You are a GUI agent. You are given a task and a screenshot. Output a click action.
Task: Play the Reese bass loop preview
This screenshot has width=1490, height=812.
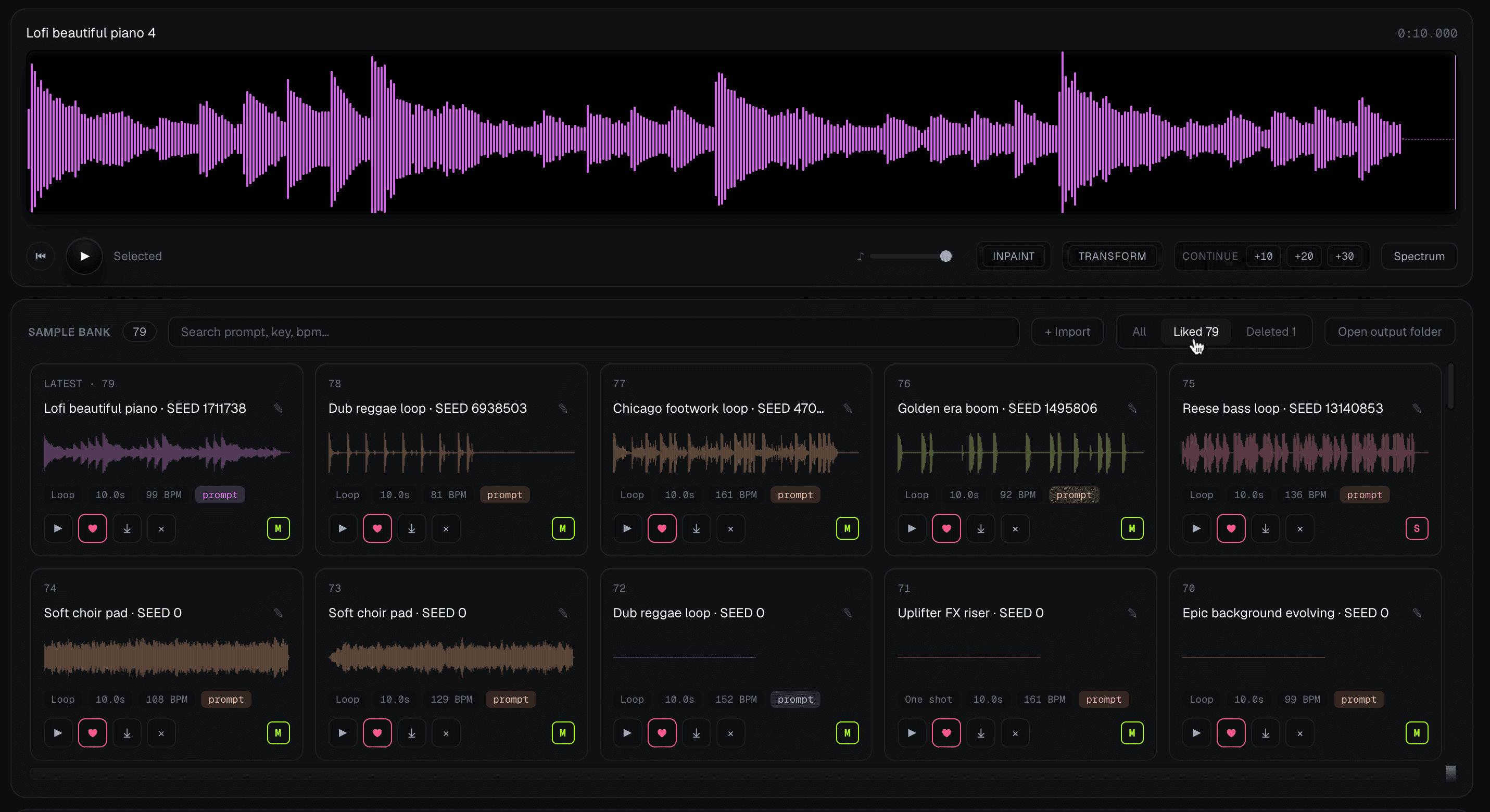coord(1196,529)
